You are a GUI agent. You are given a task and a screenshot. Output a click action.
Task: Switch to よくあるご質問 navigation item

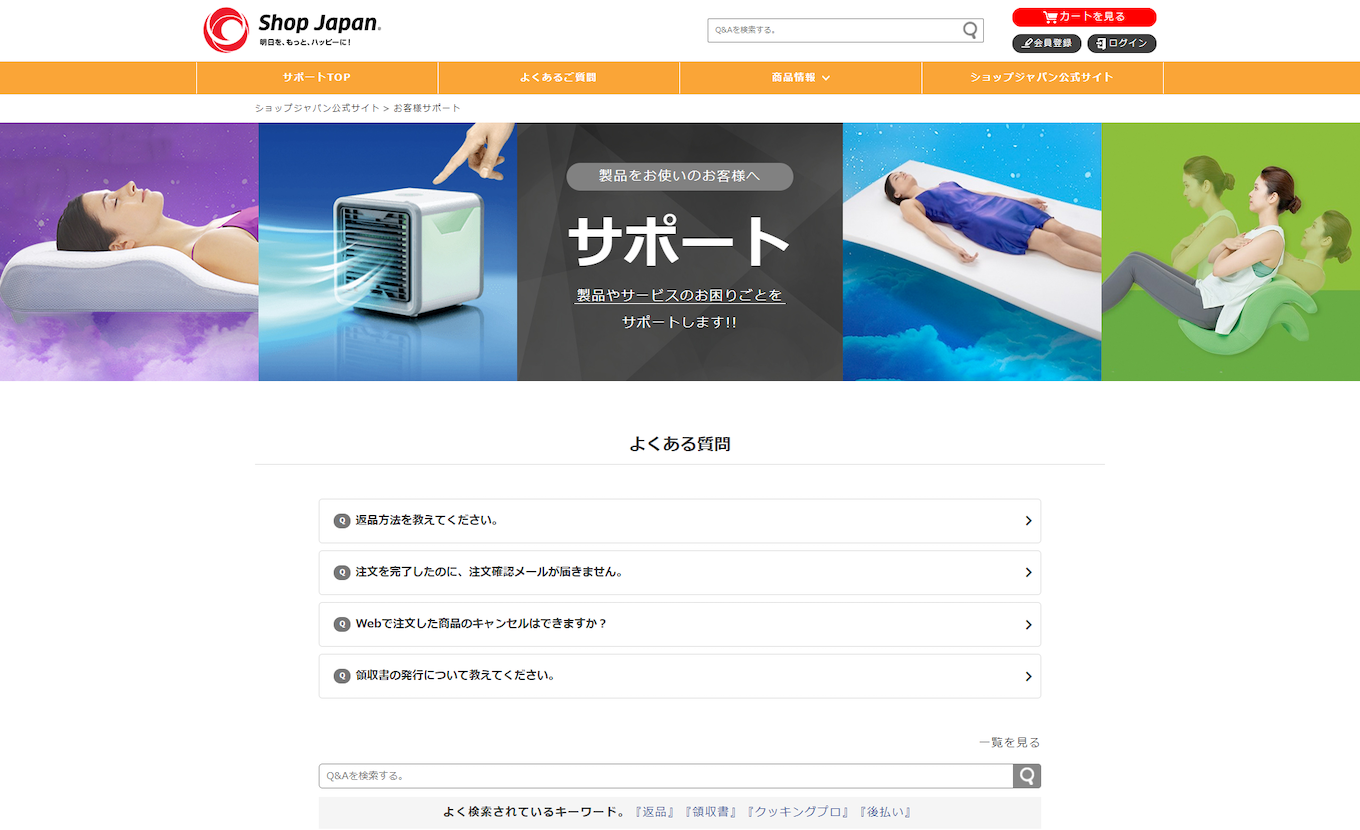tap(558, 77)
